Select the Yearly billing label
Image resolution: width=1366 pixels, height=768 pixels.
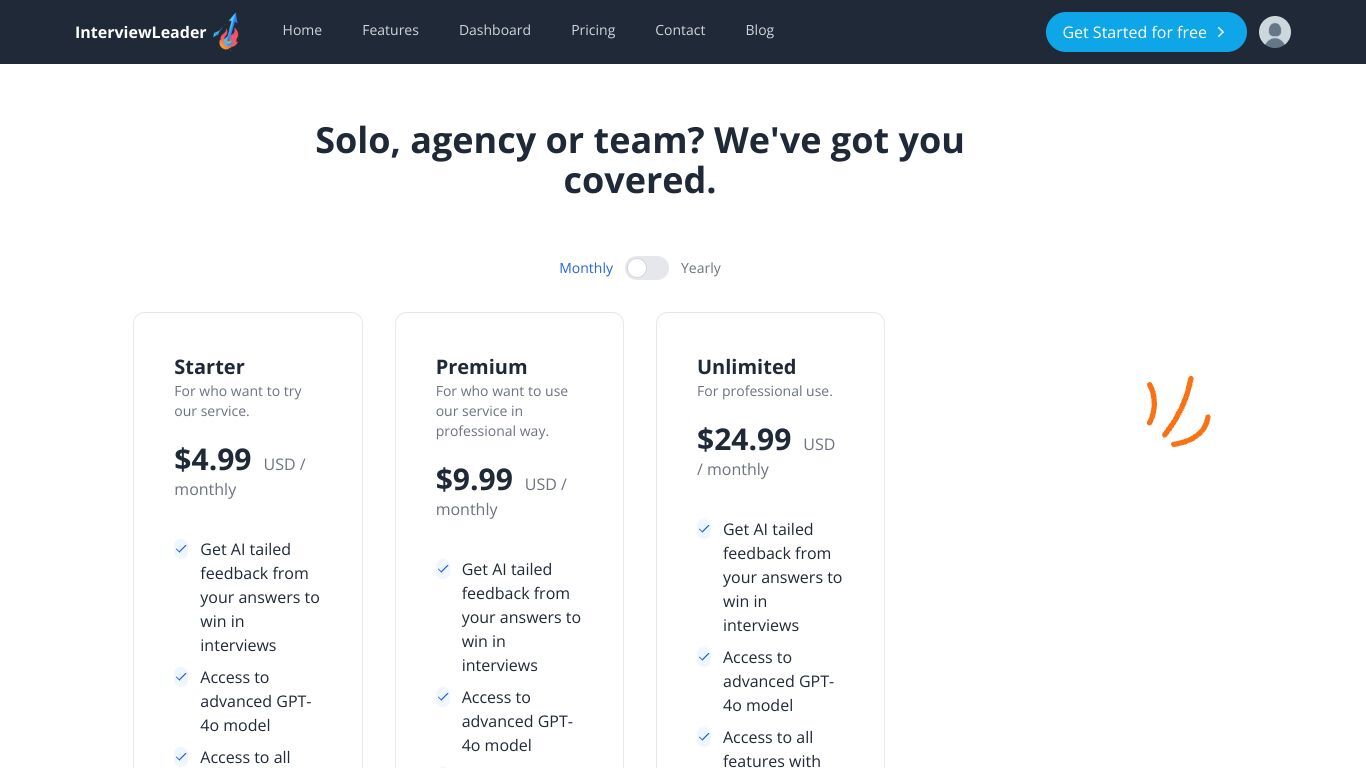[700, 268]
